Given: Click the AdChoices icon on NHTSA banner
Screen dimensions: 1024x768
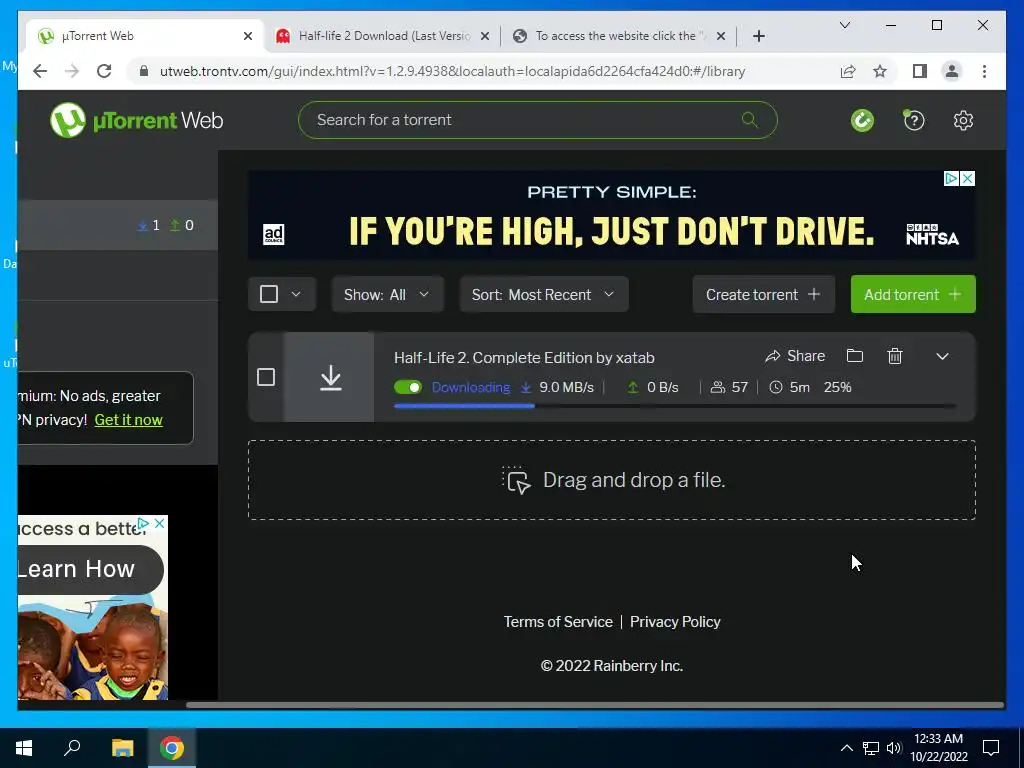Looking at the screenshot, I should tap(952, 178).
